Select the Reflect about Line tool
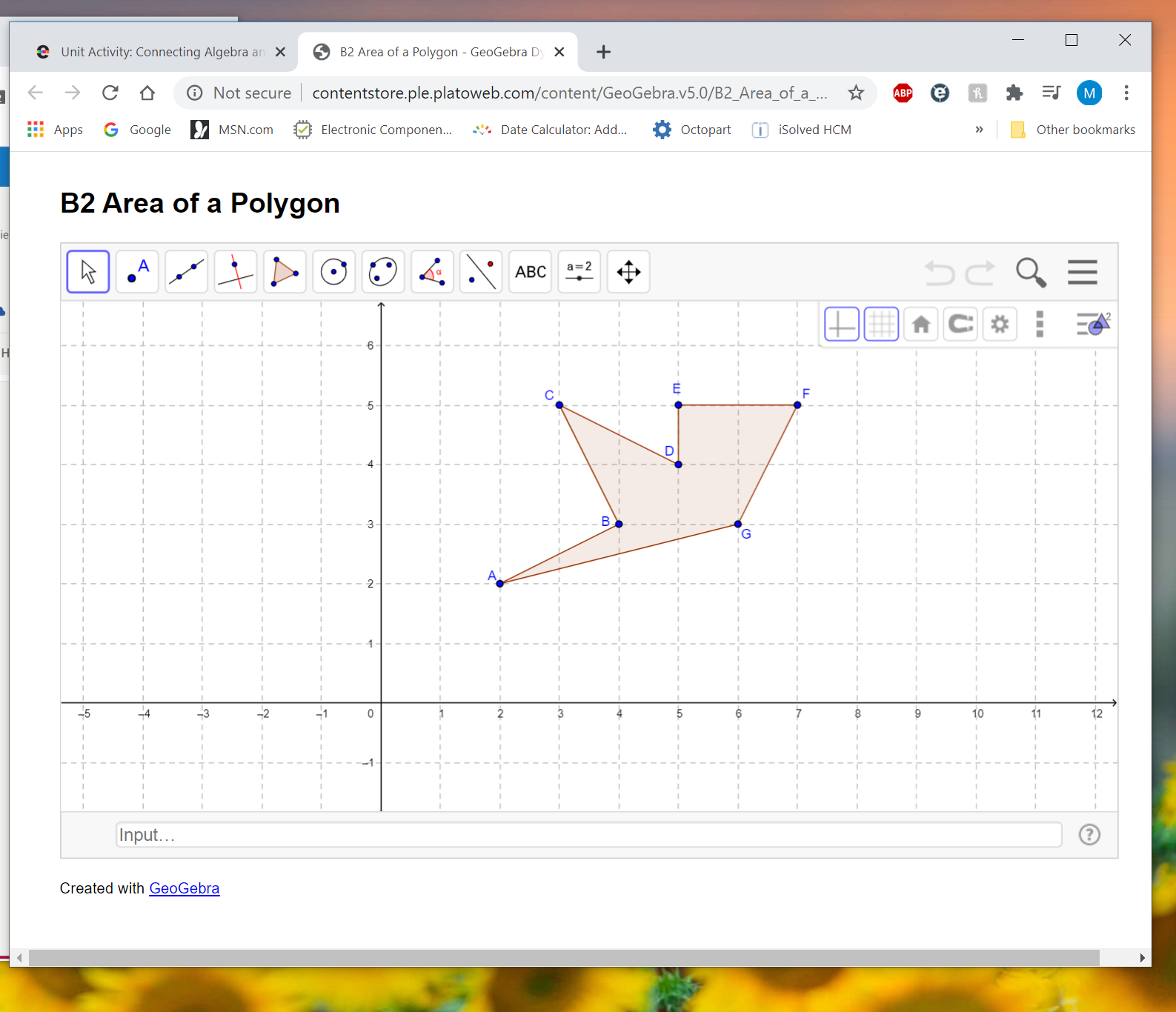Viewport: 1176px width, 1012px height. click(481, 272)
